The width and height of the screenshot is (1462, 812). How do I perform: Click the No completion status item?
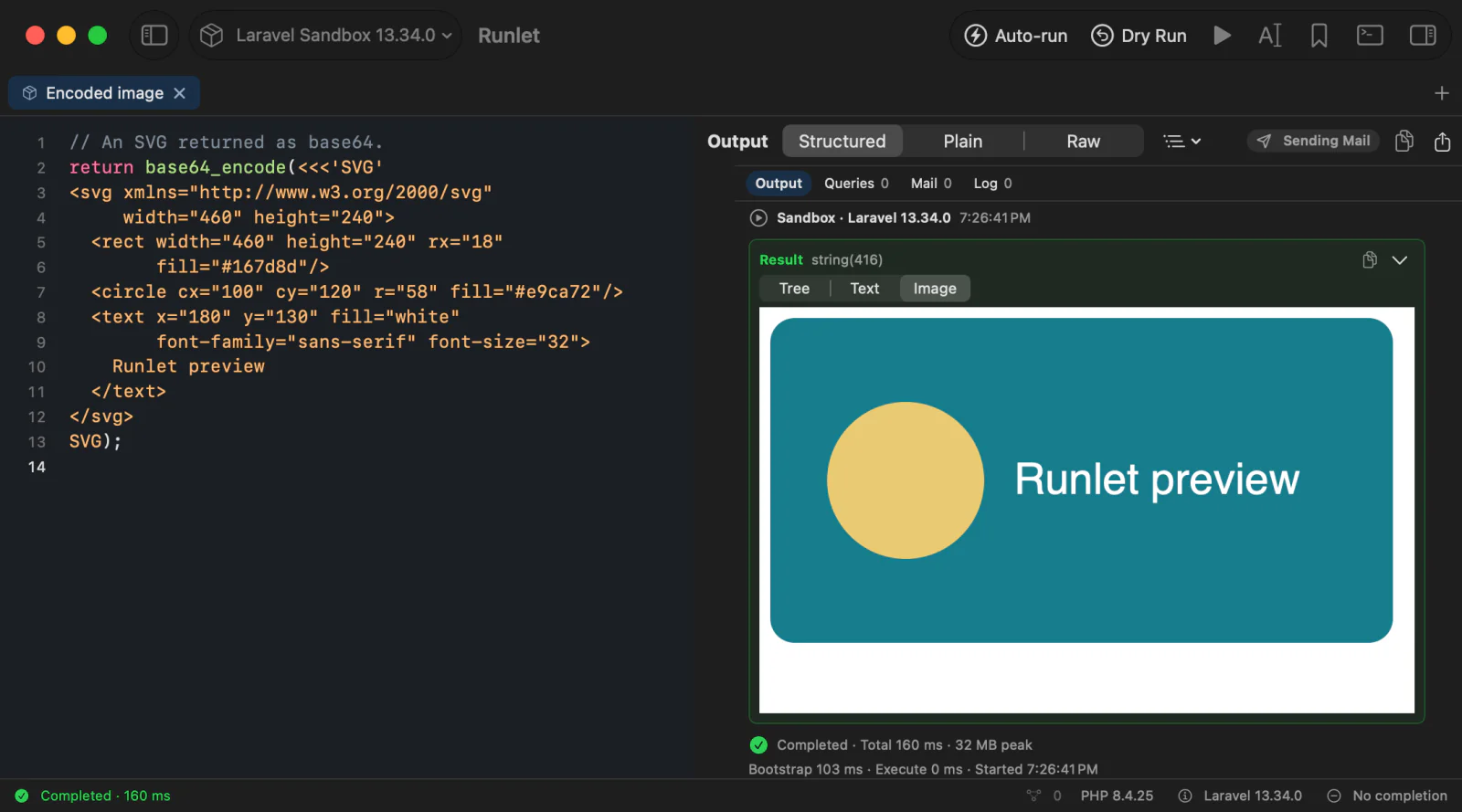pos(1387,796)
